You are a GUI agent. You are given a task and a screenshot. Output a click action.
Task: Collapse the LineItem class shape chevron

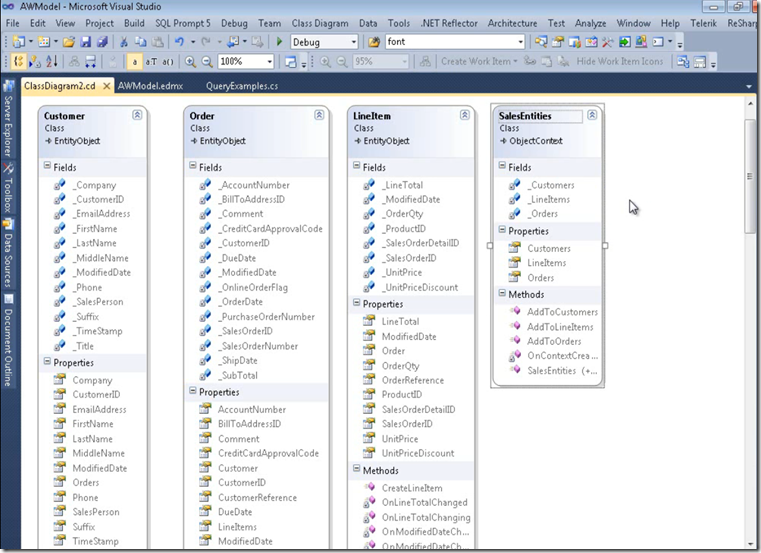(x=464, y=115)
